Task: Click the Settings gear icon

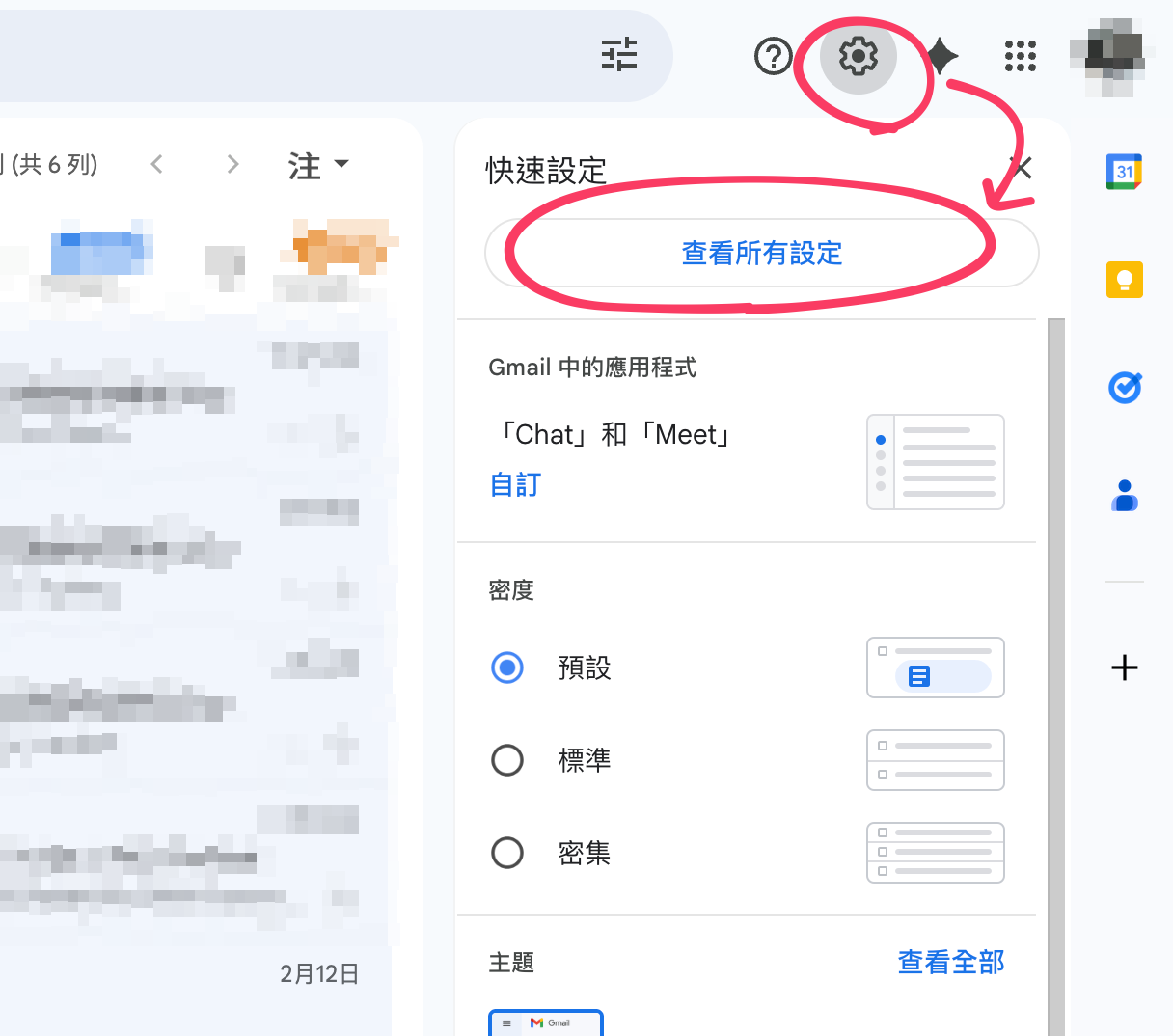Action: click(858, 57)
